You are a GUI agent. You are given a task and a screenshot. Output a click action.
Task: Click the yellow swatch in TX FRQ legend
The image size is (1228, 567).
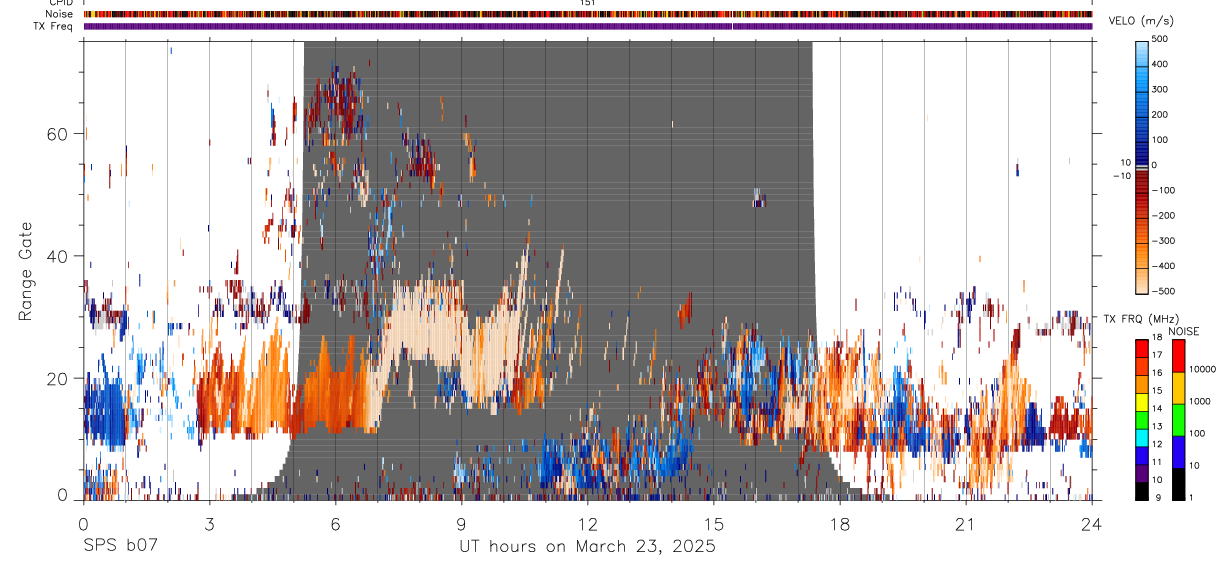tap(1141, 400)
